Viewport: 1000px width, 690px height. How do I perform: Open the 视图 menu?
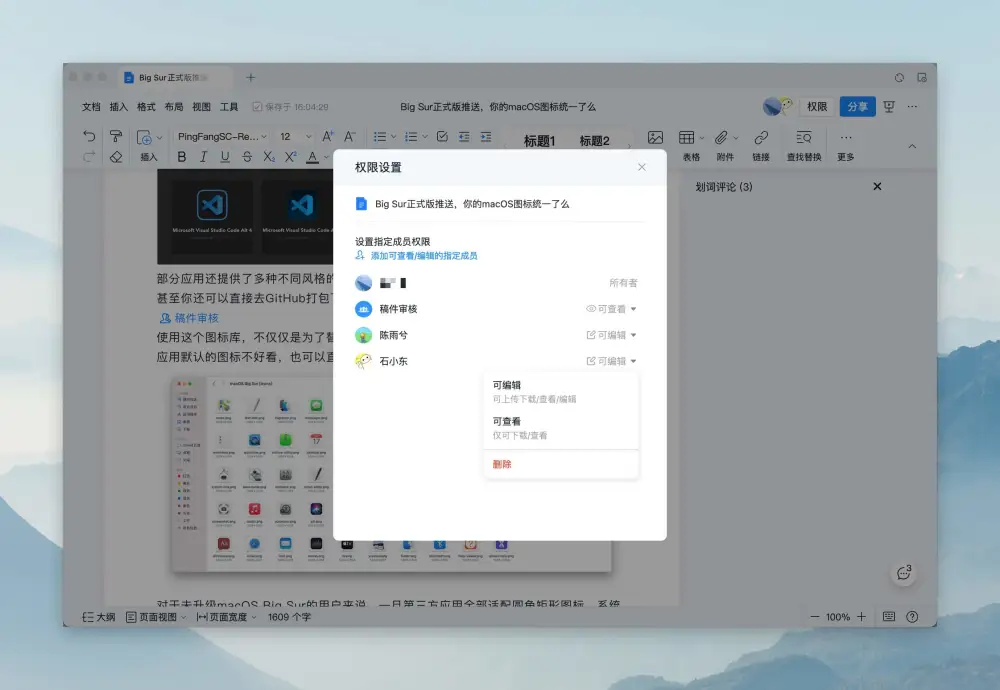tap(202, 106)
